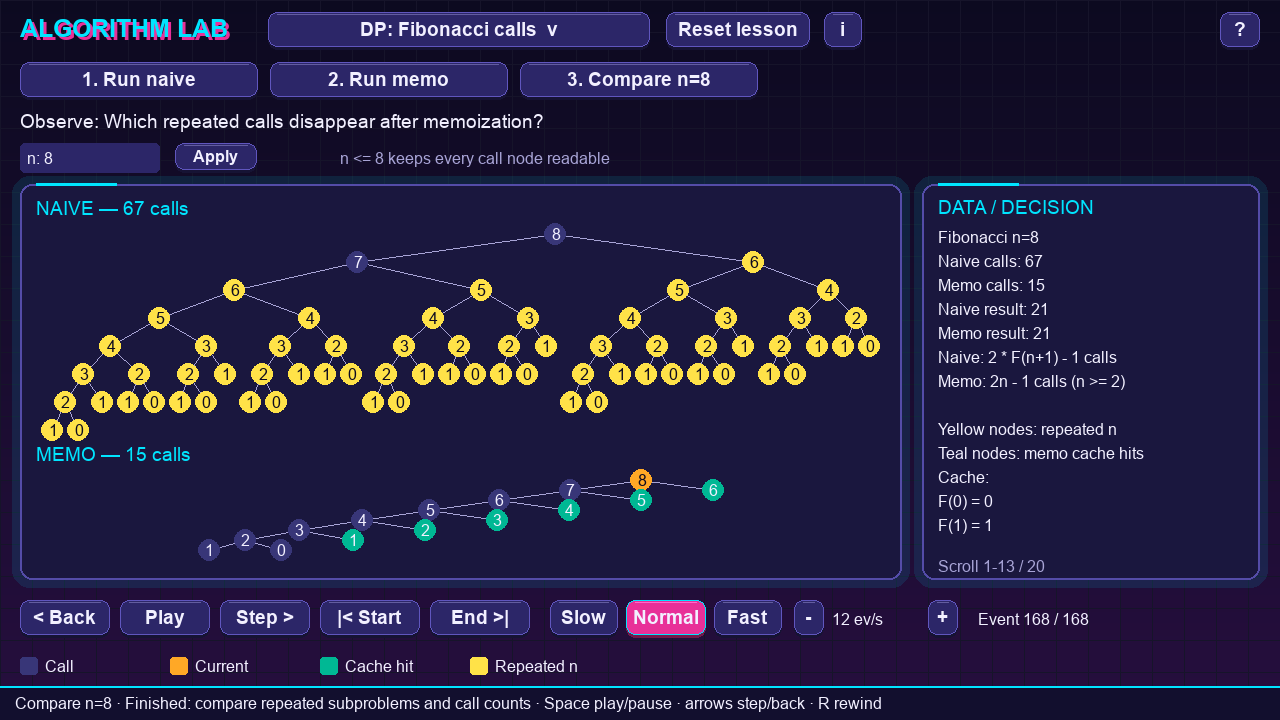Jump to the end with End >|
The height and width of the screenshot is (720, 1280).
(480, 618)
